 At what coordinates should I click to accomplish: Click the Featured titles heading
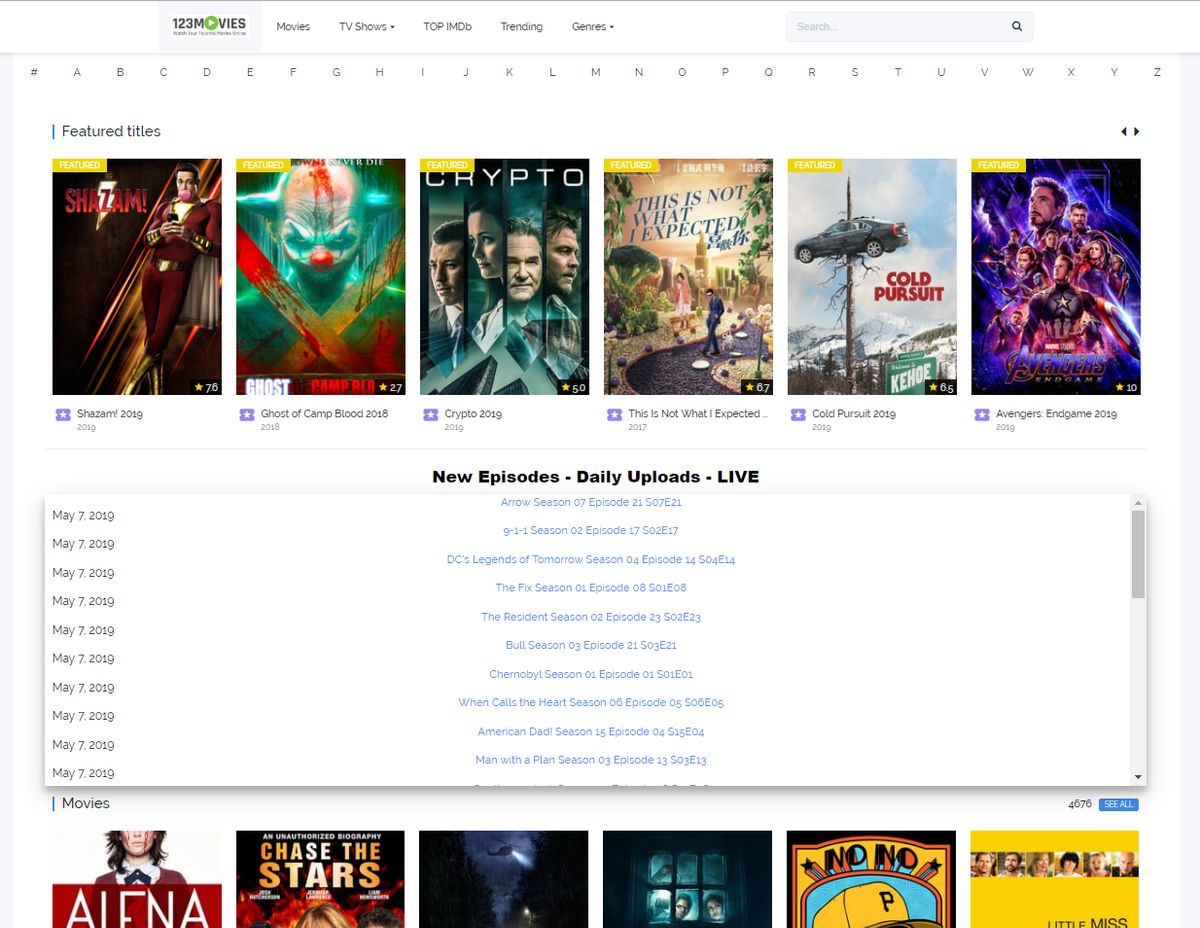click(x=111, y=131)
